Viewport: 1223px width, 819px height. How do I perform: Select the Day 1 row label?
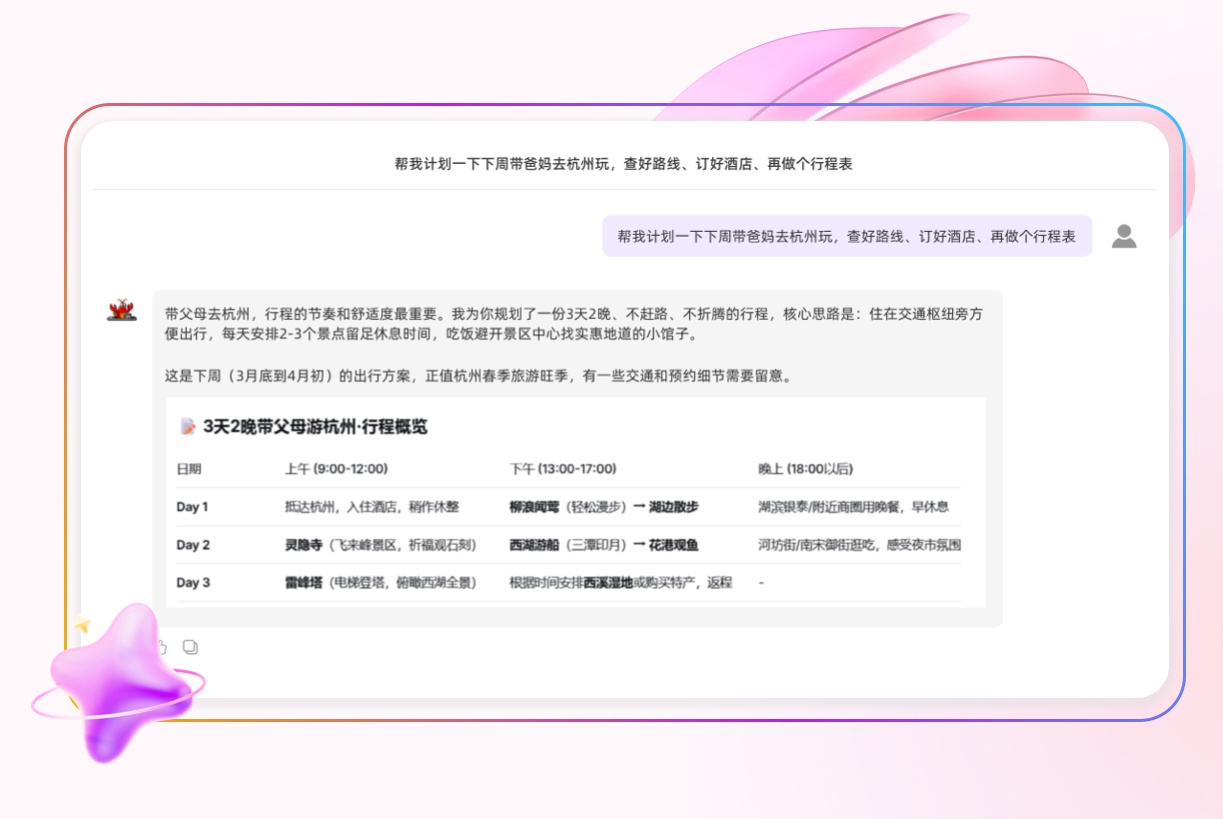[x=192, y=507]
